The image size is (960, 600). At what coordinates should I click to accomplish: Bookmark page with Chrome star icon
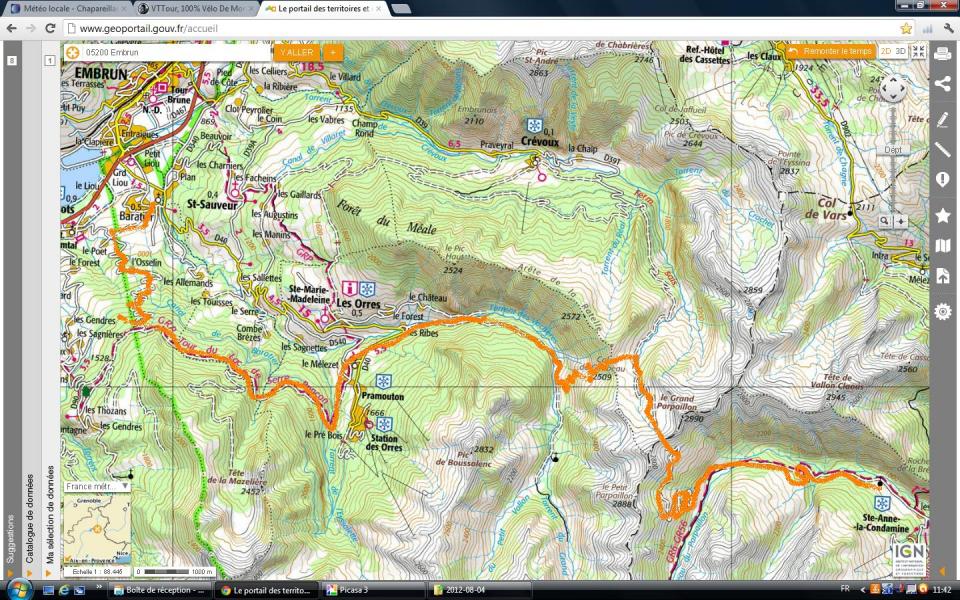(x=906, y=28)
